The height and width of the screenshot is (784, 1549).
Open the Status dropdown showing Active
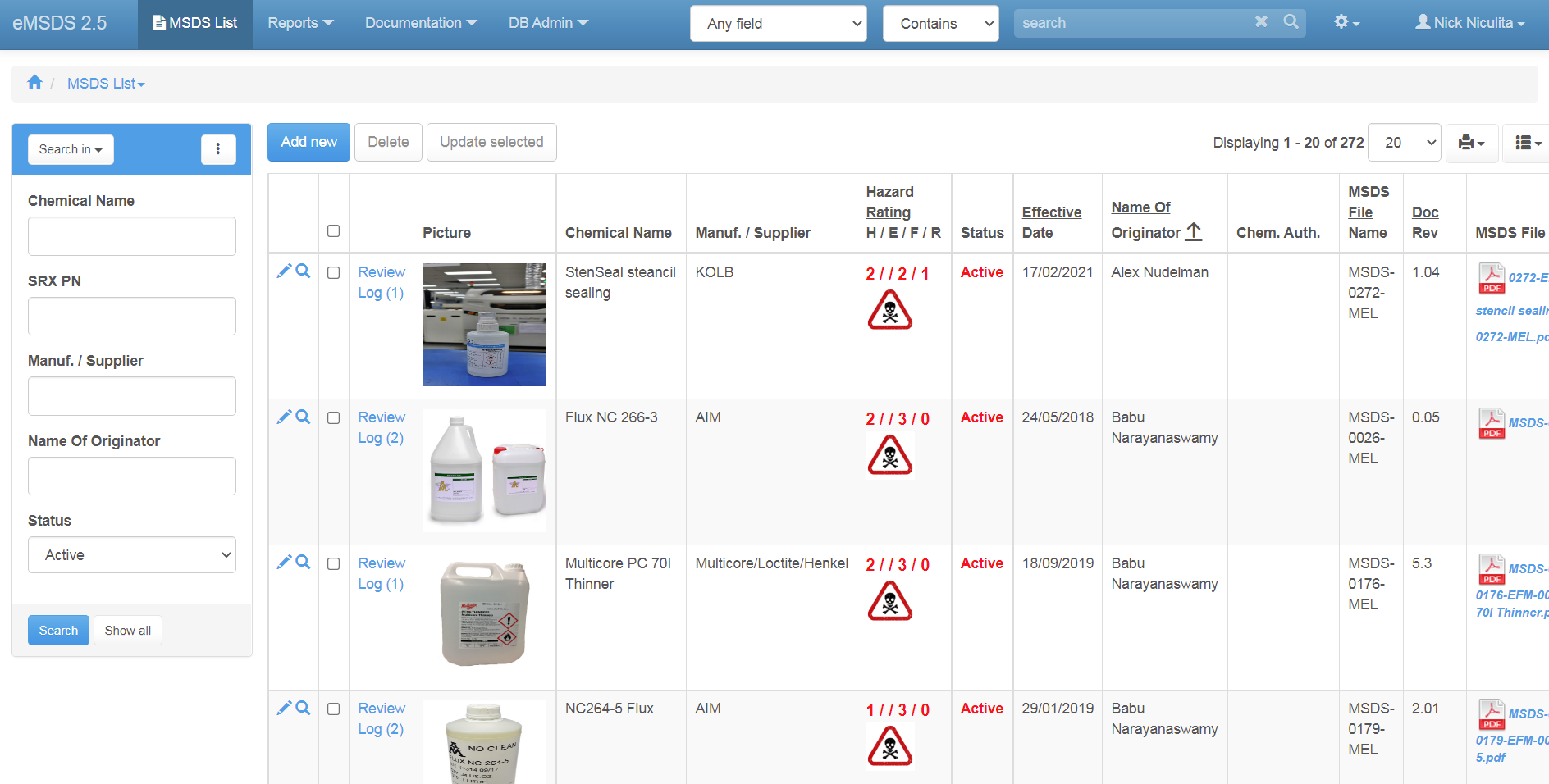[131, 554]
